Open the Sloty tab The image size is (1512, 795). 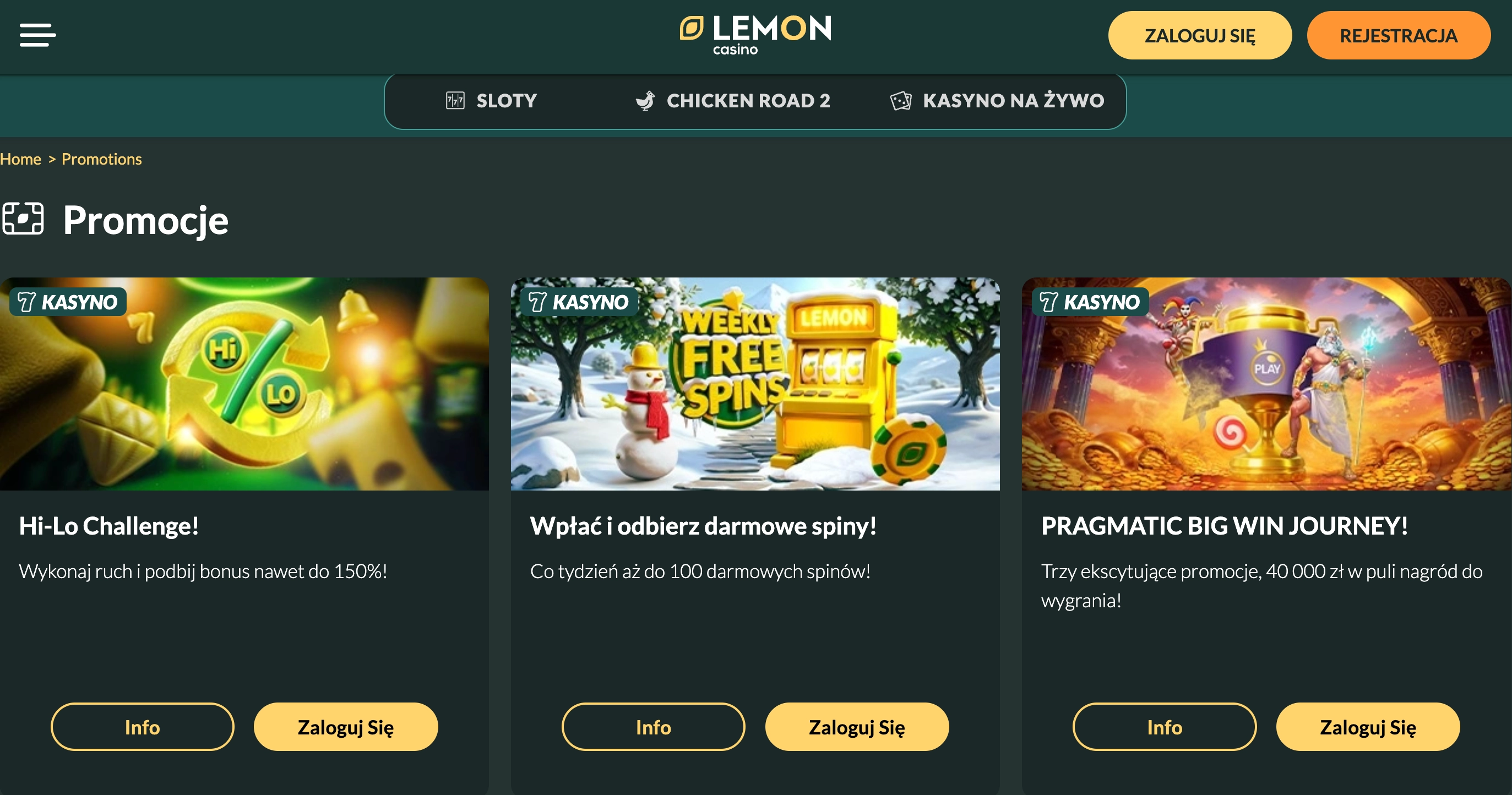[491, 100]
